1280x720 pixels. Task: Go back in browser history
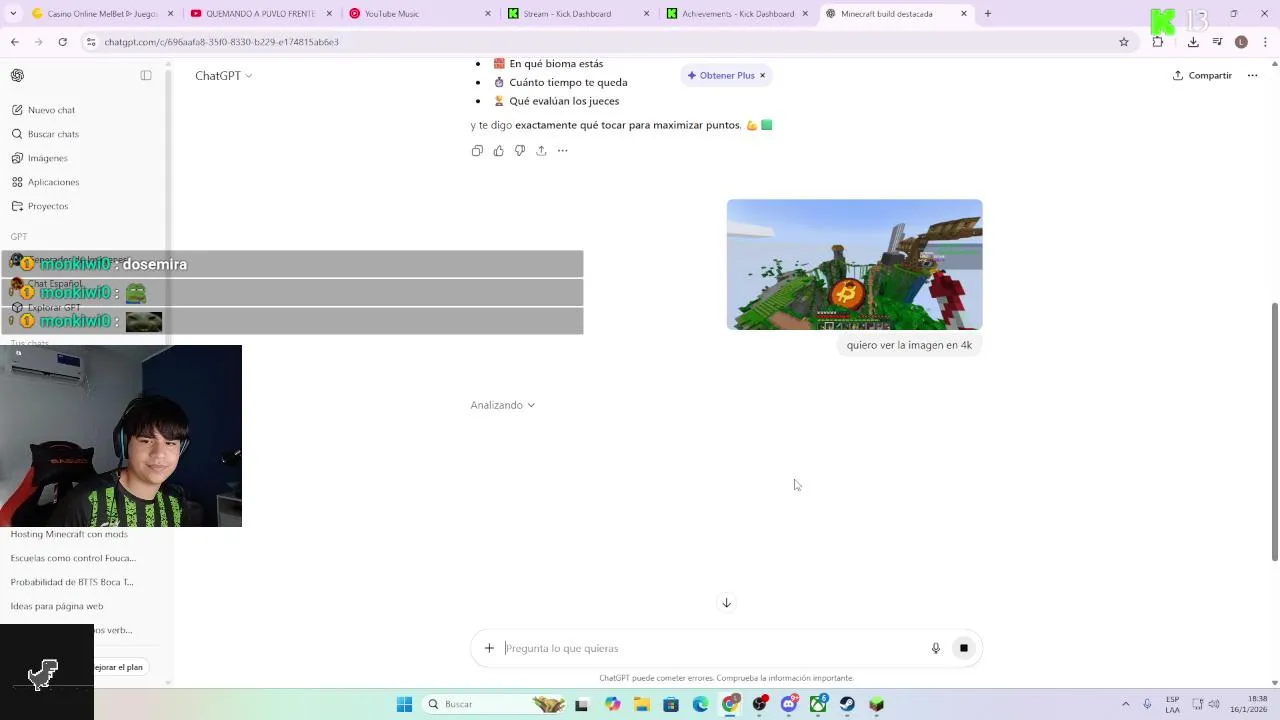pos(15,42)
